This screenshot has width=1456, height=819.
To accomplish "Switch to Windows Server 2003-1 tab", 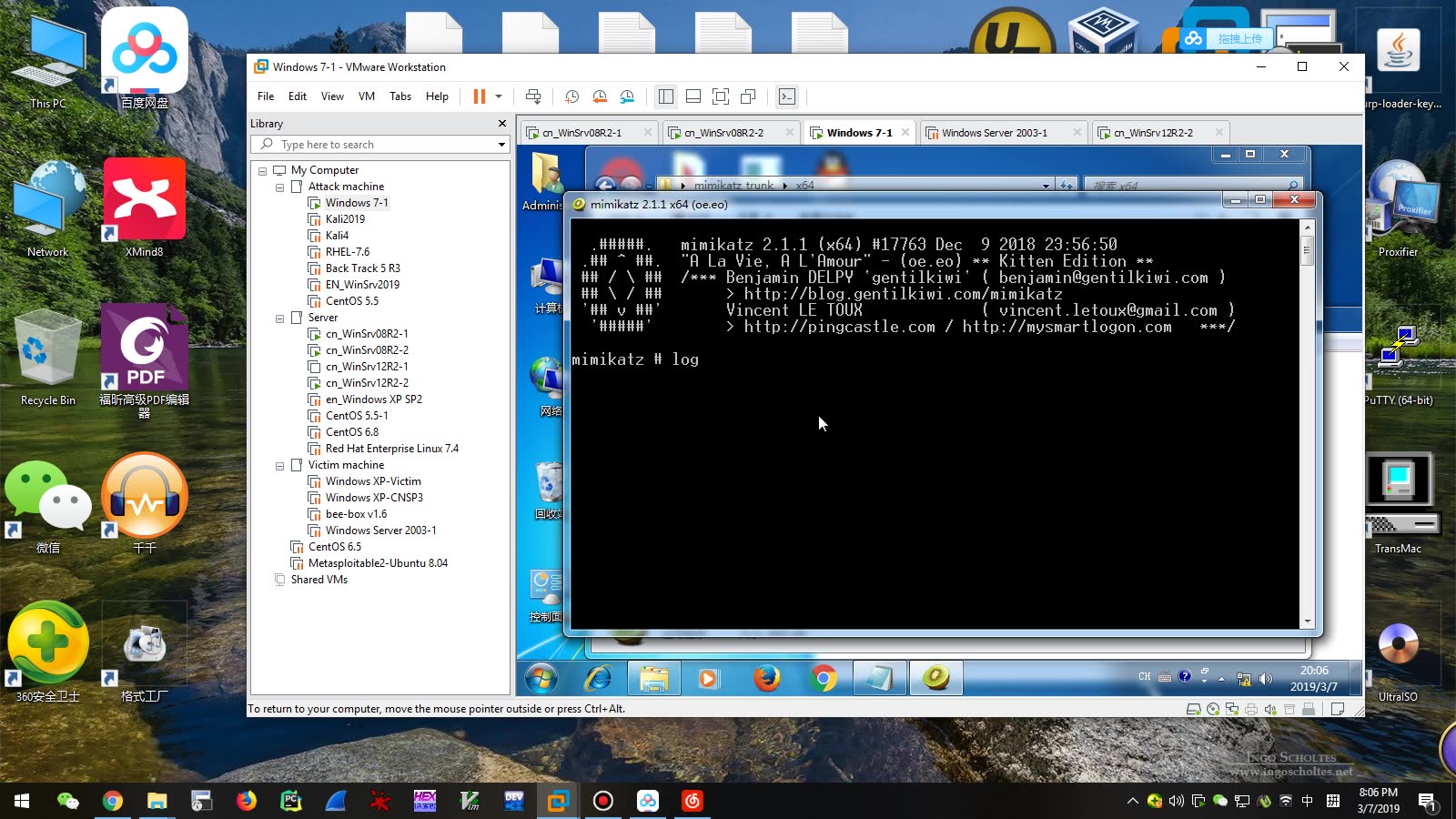I will 995,133.
